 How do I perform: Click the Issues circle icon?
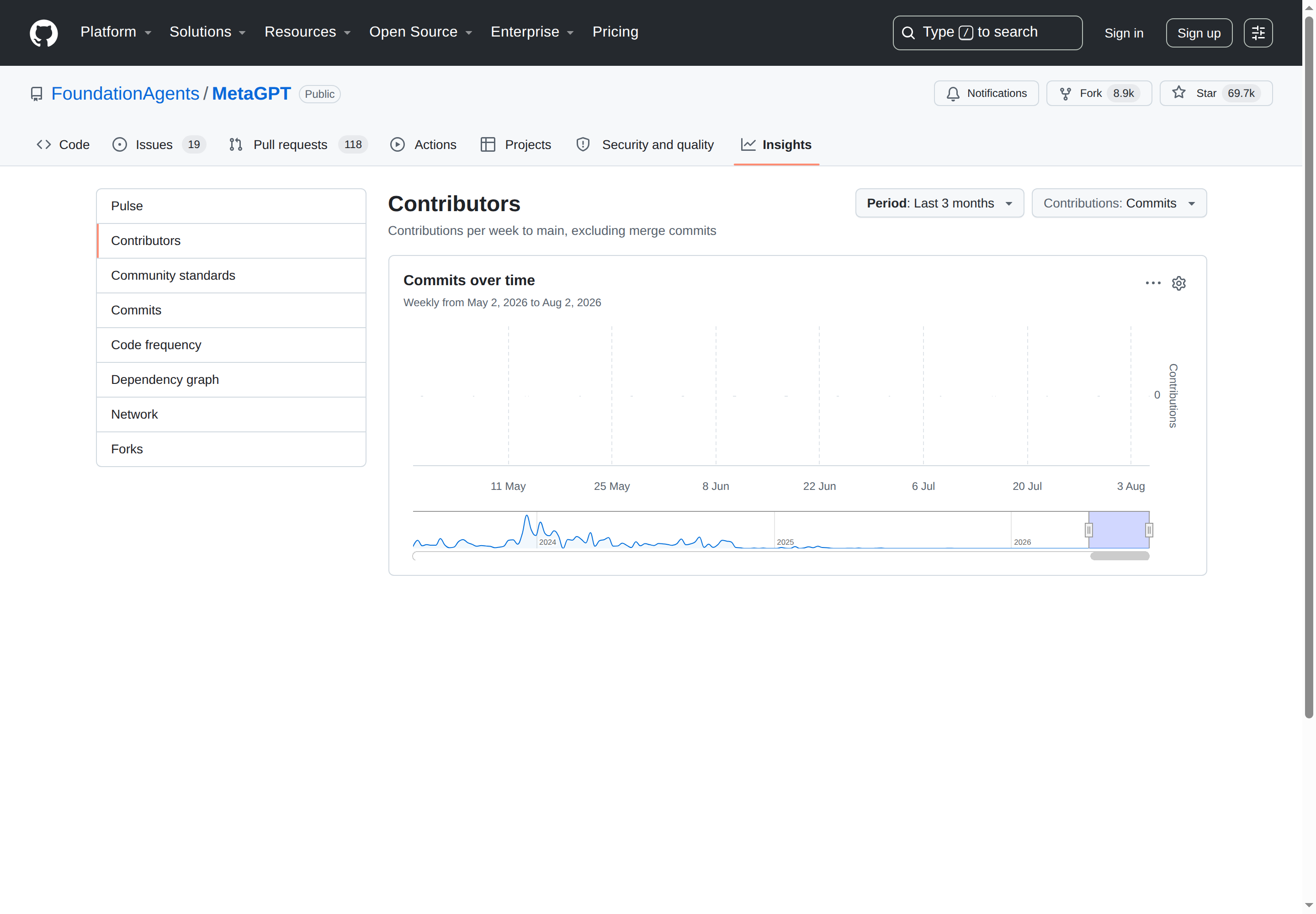[x=119, y=144]
